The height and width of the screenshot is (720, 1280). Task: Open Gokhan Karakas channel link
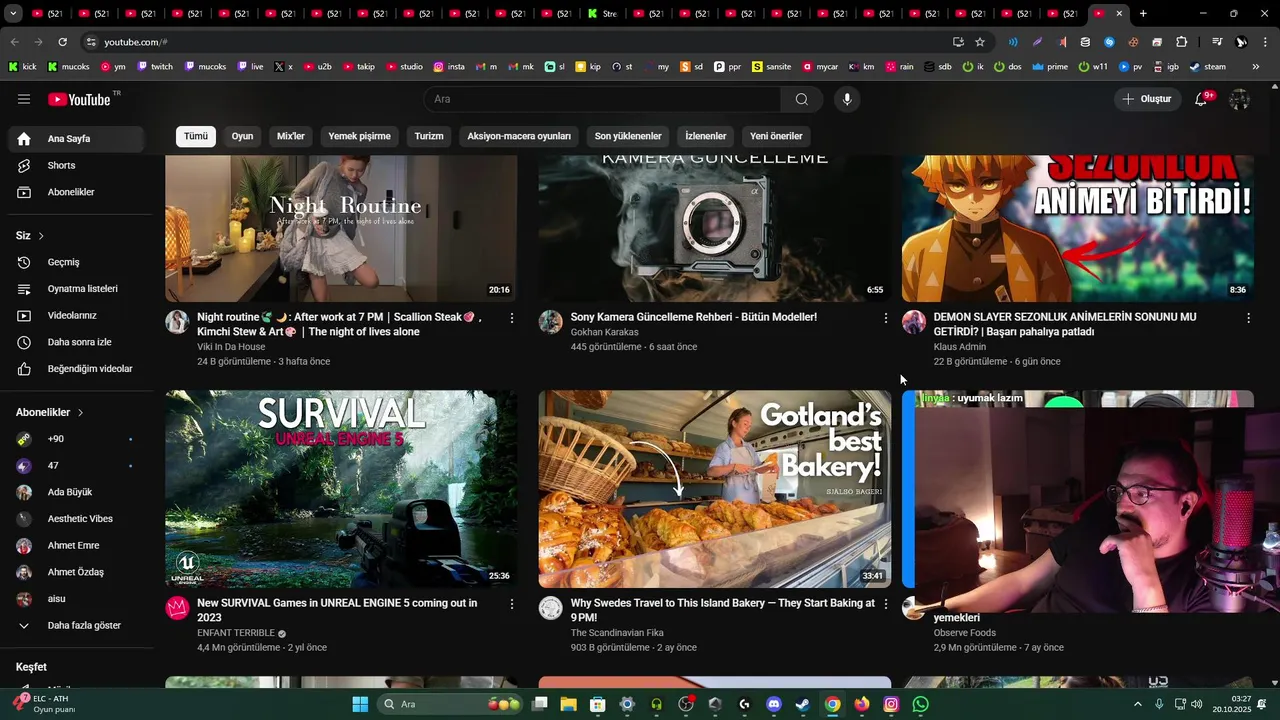click(x=604, y=332)
